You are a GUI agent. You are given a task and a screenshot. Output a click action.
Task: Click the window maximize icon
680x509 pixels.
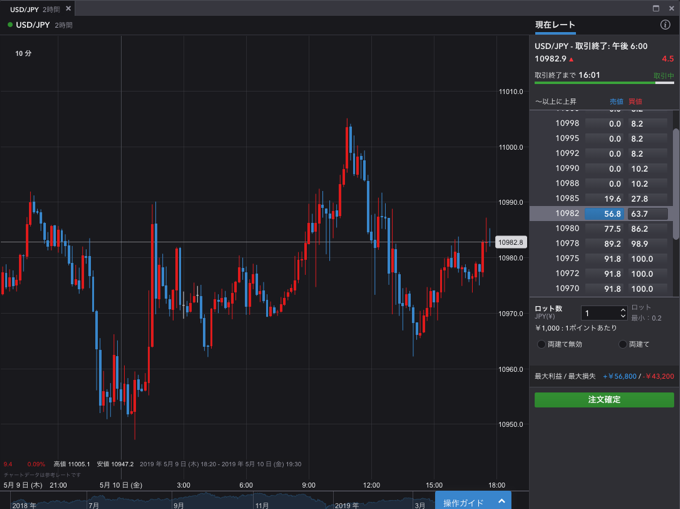tap(656, 9)
